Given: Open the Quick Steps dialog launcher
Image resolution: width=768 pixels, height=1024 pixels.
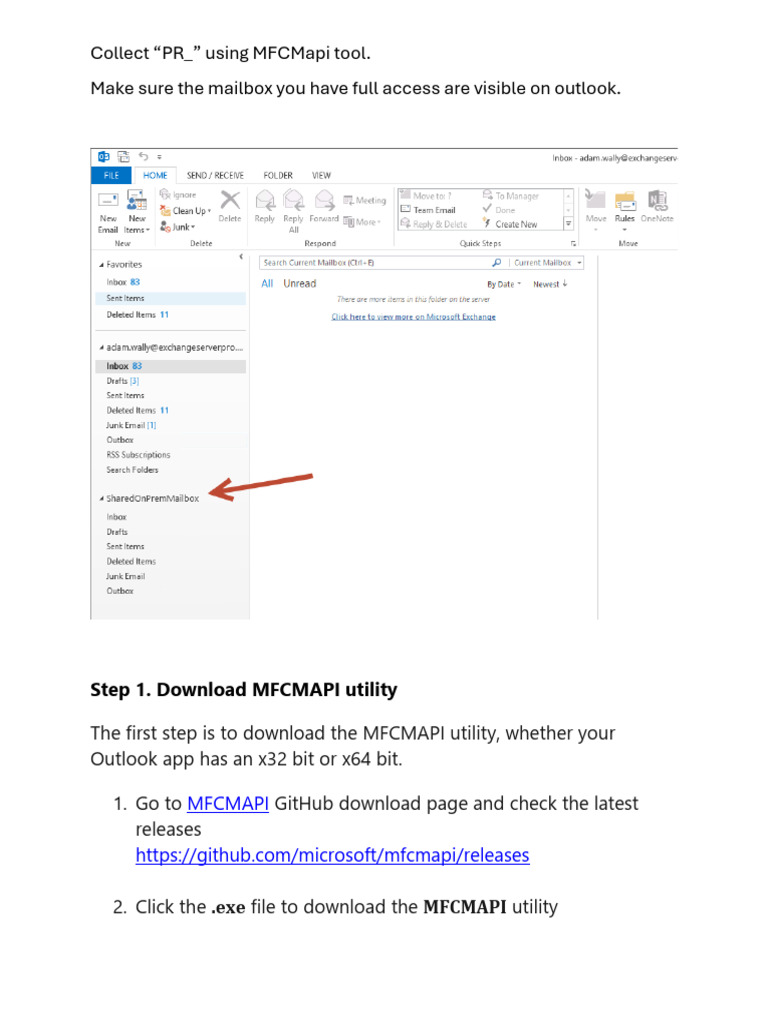Looking at the screenshot, I should pyautogui.click(x=573, y=244).
